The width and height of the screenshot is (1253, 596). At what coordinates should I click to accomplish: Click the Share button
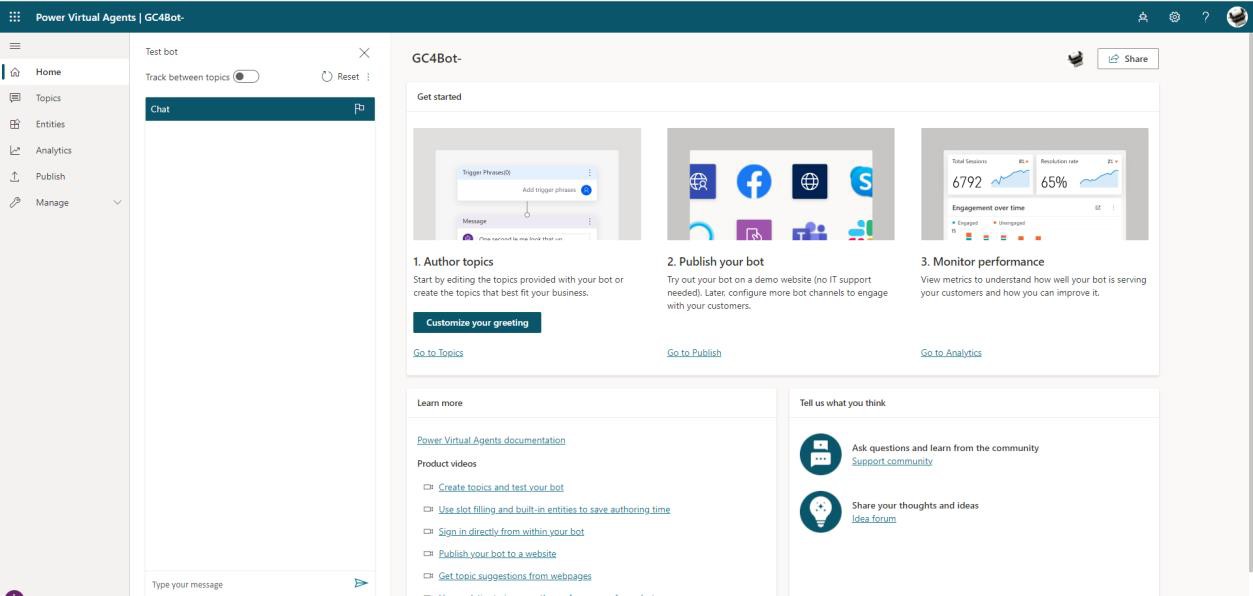pyautogui.click(x=1128, y=59)
